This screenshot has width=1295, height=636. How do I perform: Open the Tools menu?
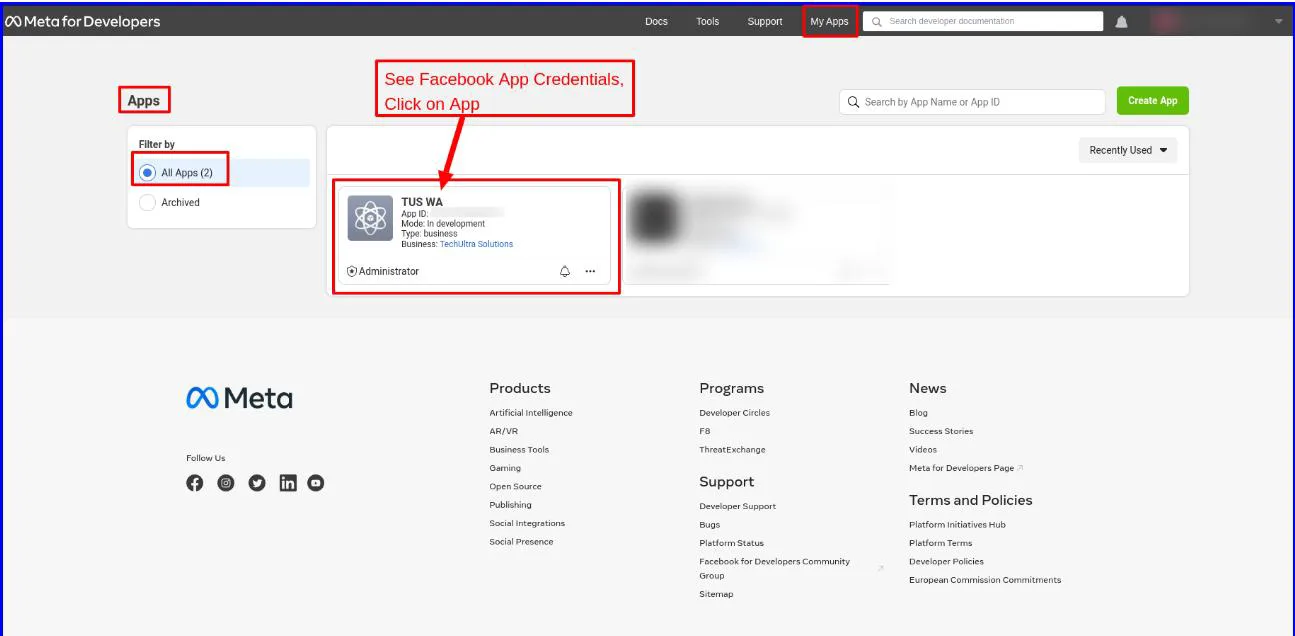click(x=708, y=21)
